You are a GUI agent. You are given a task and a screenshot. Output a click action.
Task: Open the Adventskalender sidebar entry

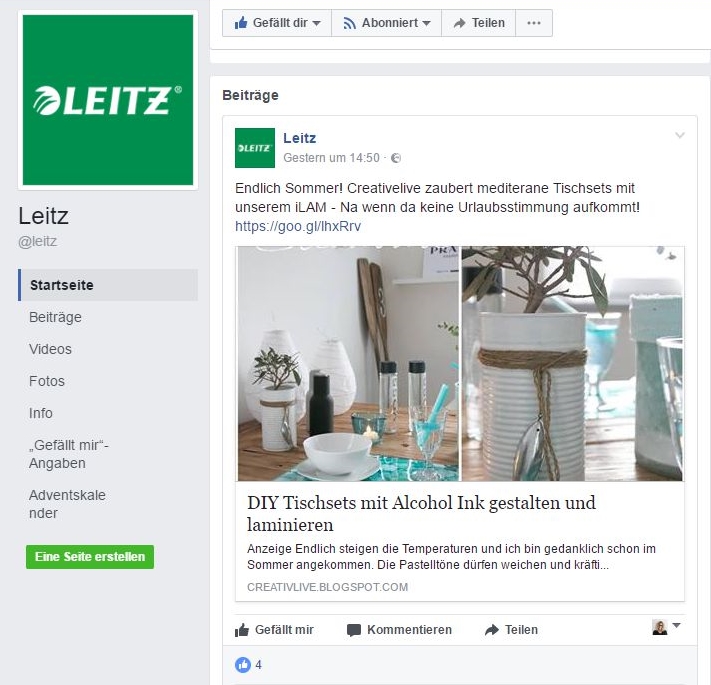(x=67, y=504)
